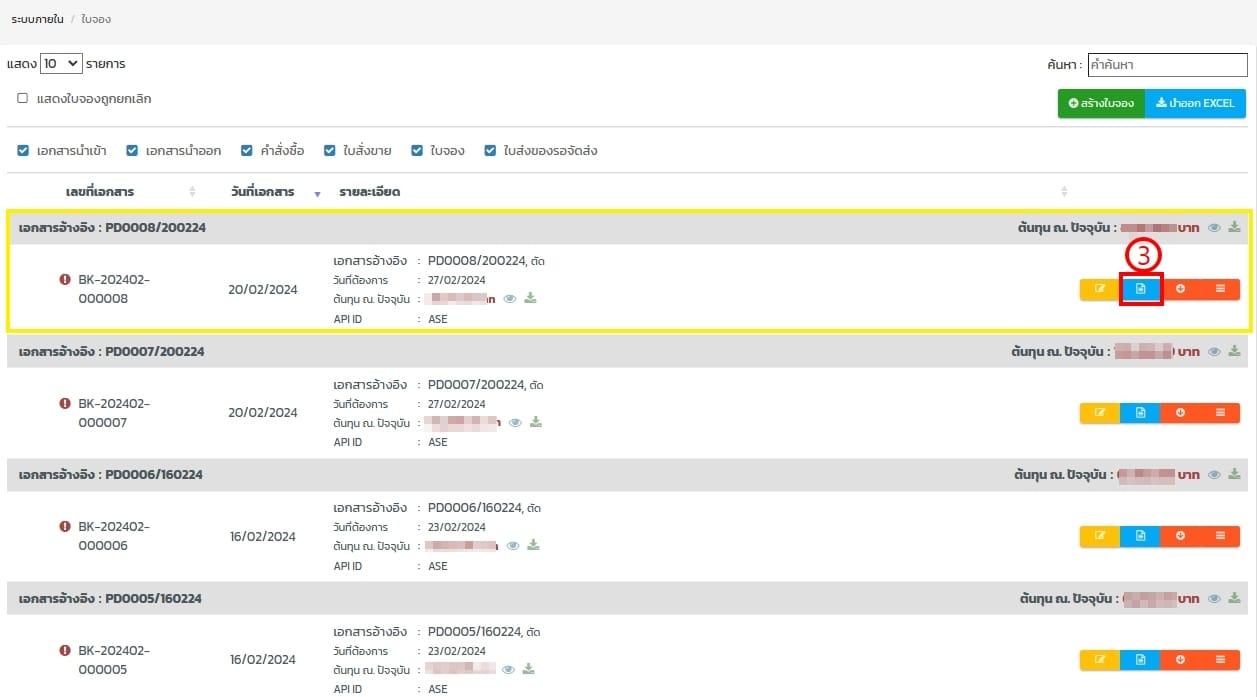The height and width of the screenshot is (697, 1257).
Task: Click the ค้นหา search input field
Action: 1167,65
